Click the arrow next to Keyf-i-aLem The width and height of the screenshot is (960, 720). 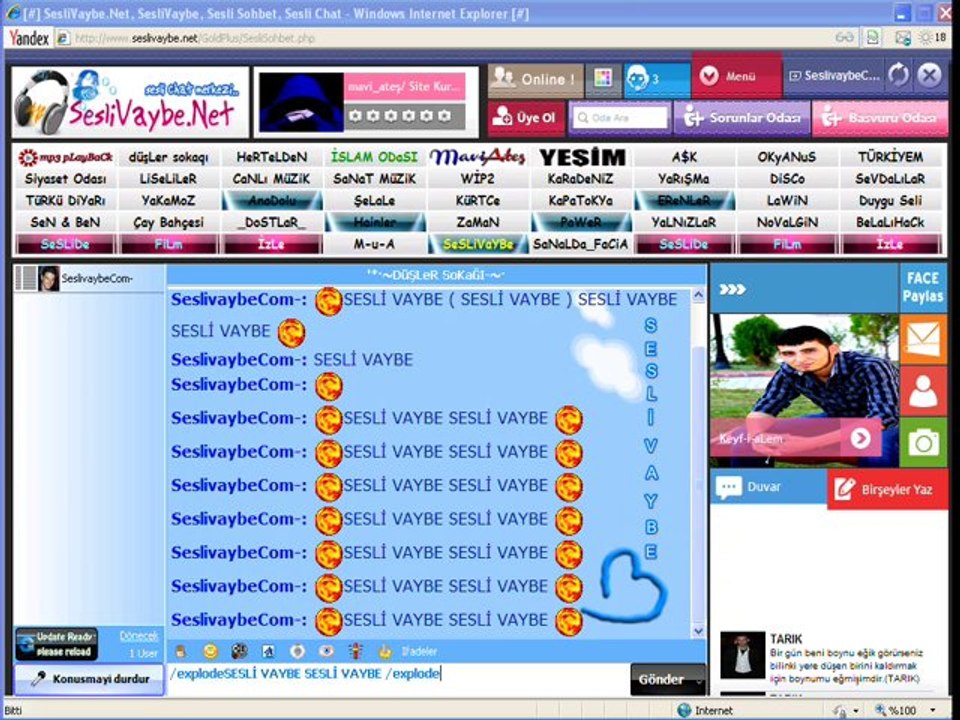[x=860, y=438]
